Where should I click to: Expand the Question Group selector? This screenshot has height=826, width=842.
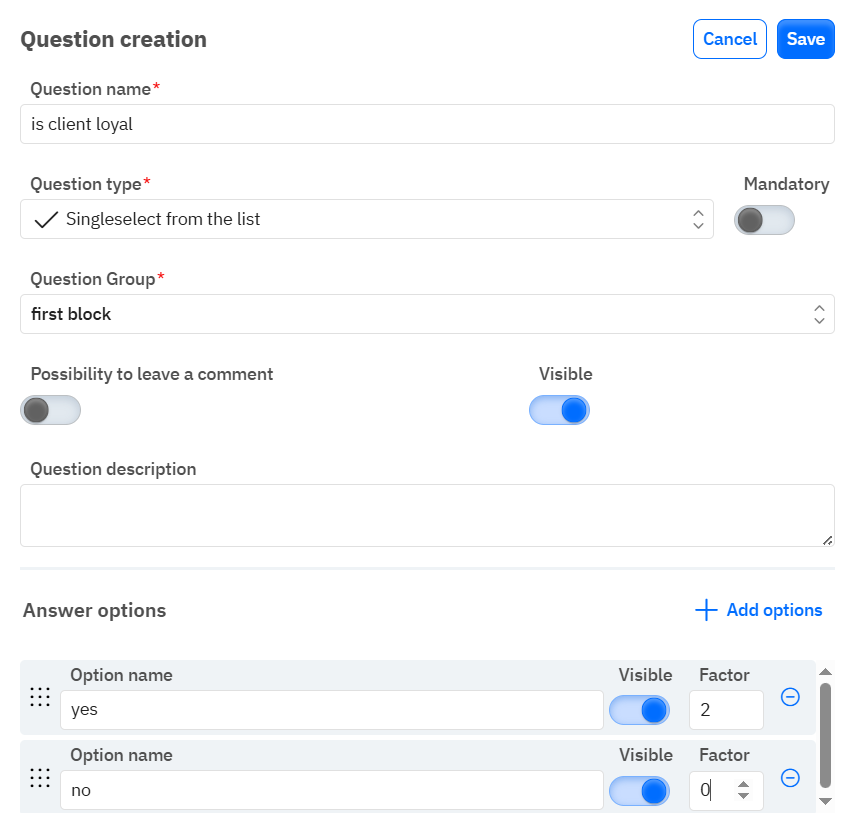coord(427,314)
